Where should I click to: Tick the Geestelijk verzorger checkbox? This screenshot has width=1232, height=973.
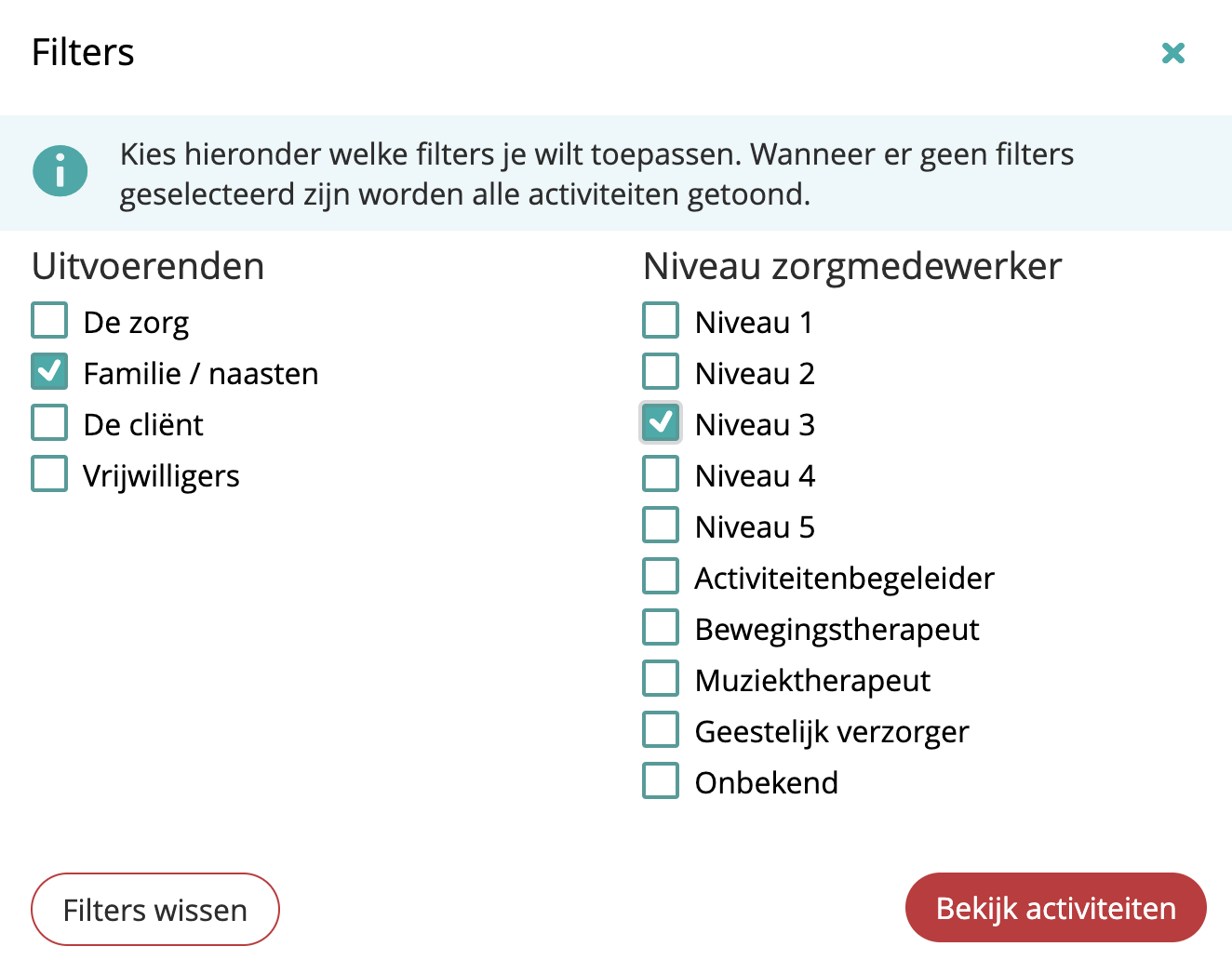pos(661,729)
